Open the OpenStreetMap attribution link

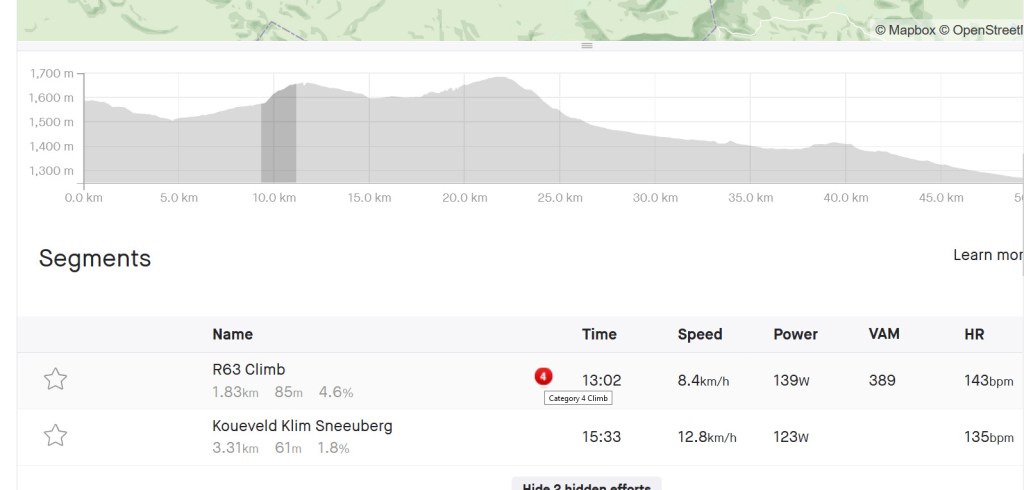tap(987, 30)
